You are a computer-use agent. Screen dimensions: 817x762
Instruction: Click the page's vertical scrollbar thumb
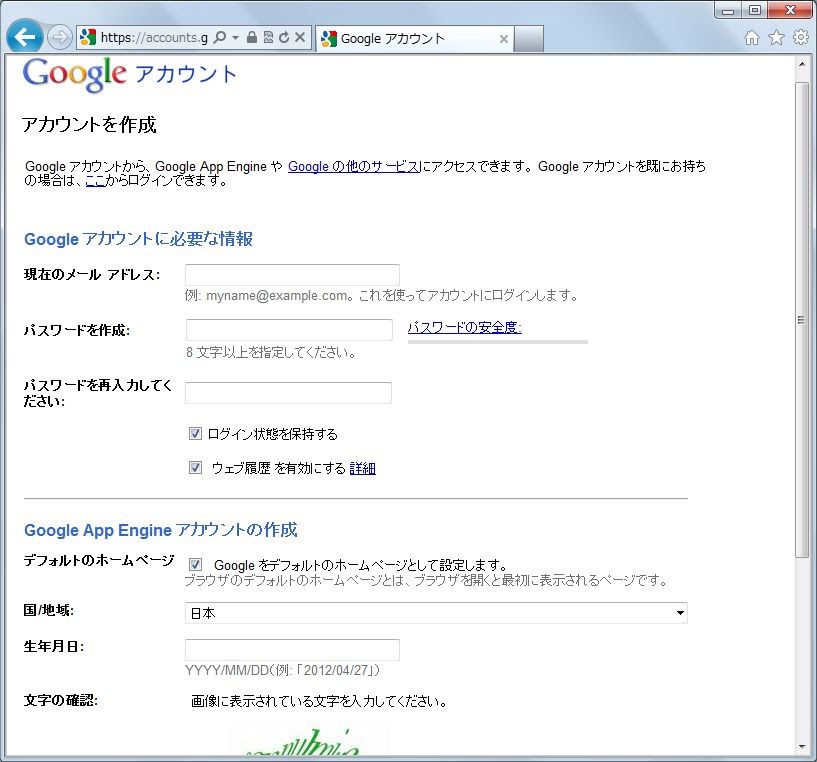tap(802, 320)
